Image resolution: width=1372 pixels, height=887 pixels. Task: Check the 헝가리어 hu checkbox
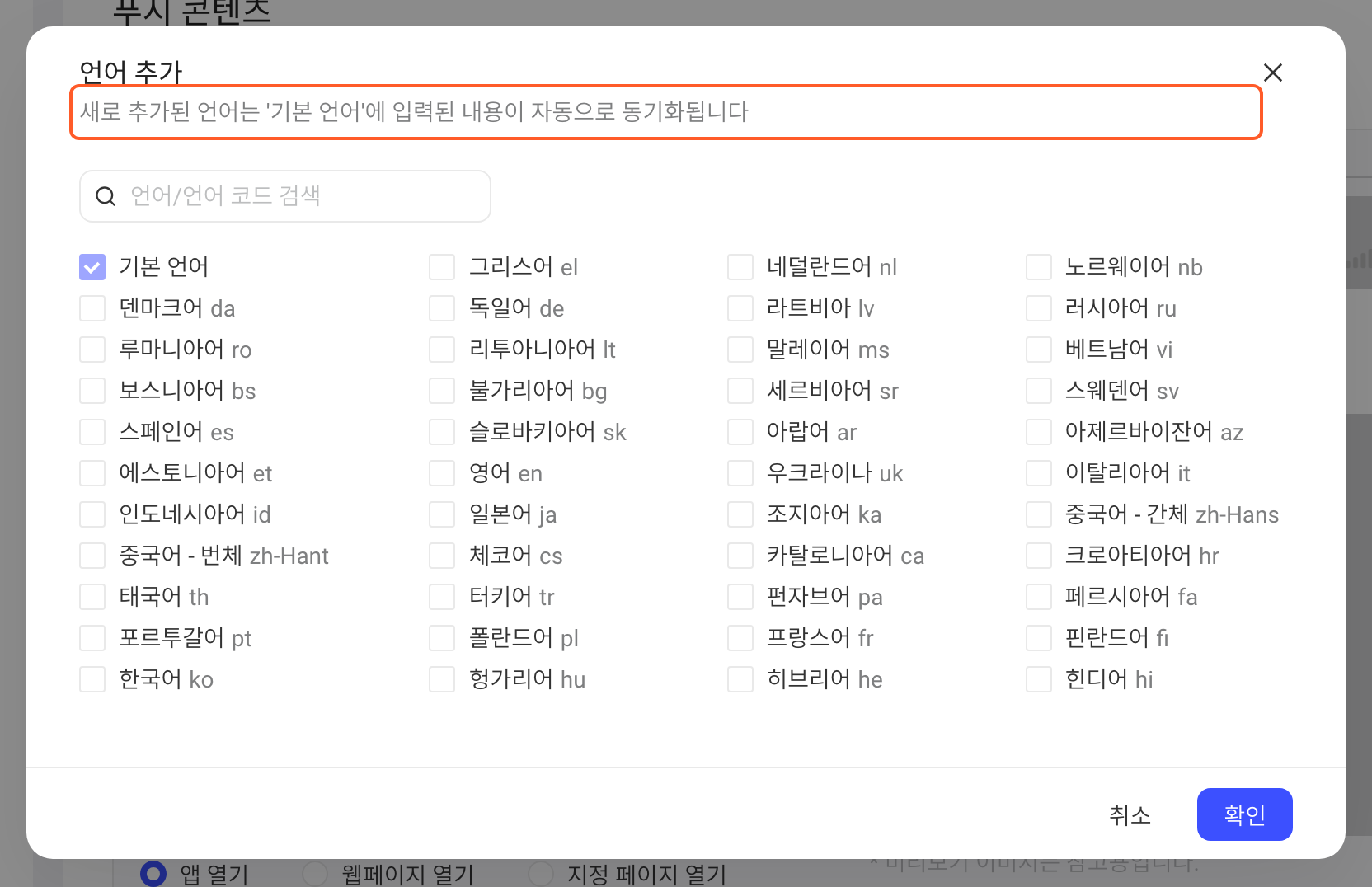tap(442, 679)
